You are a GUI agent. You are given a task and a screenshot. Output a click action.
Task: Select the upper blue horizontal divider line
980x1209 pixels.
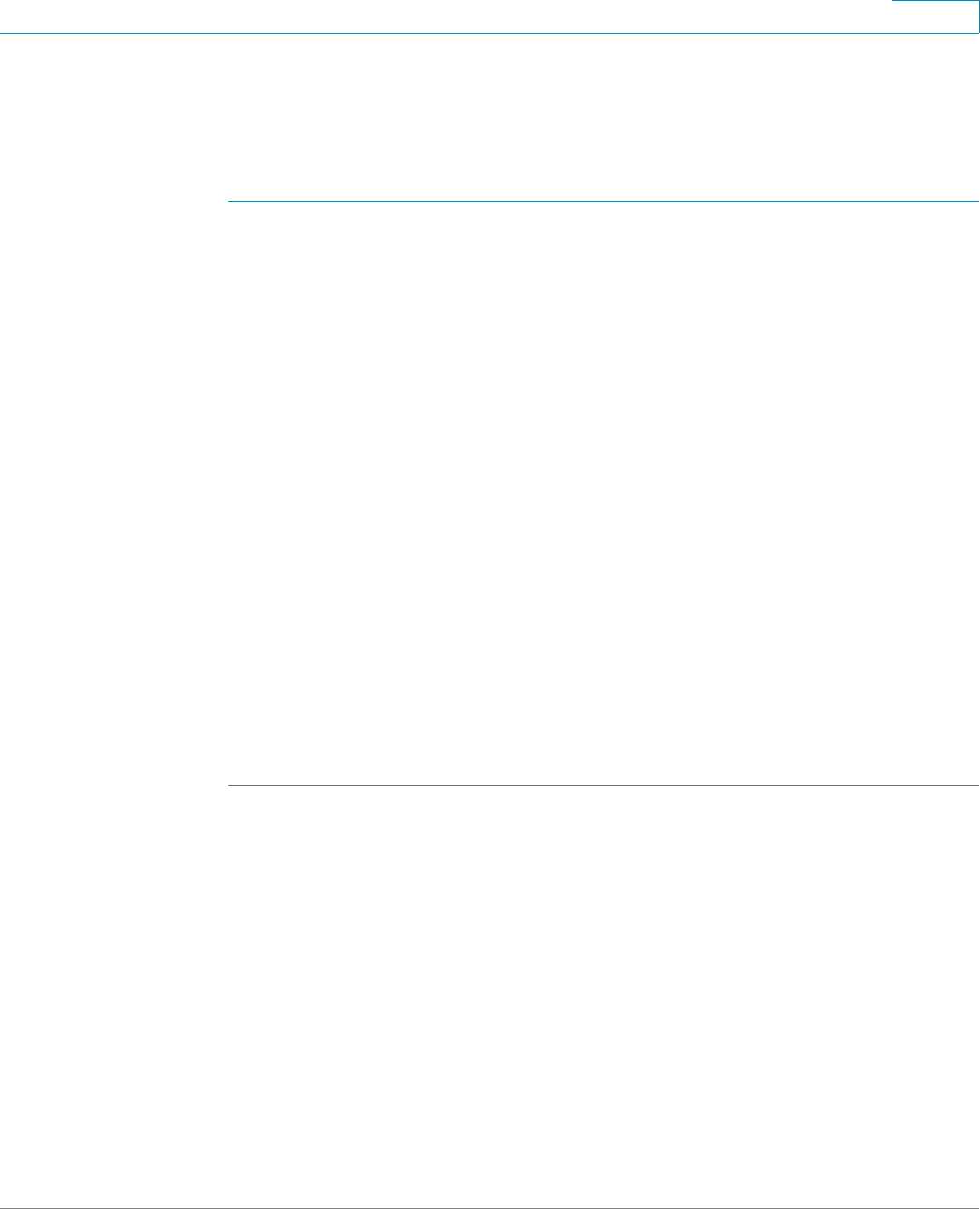point(604,201)
